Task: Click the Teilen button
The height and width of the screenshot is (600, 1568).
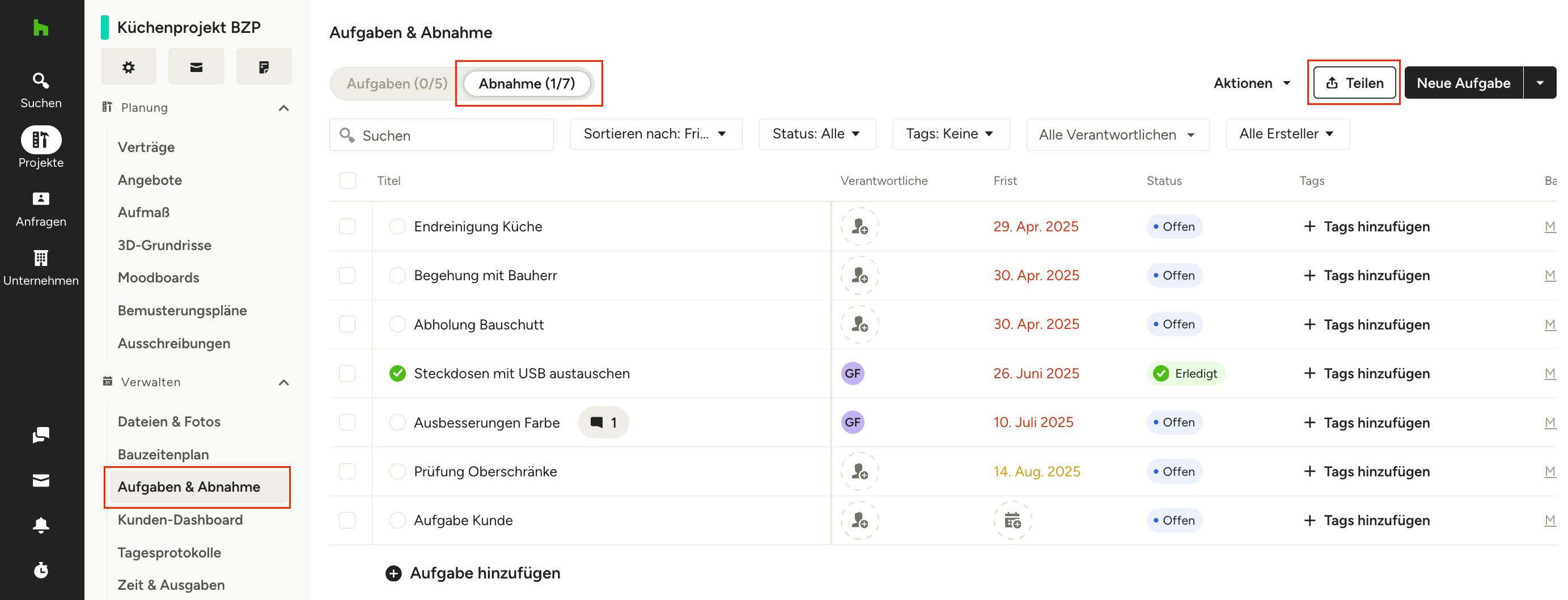Action: click(1354, 83)
